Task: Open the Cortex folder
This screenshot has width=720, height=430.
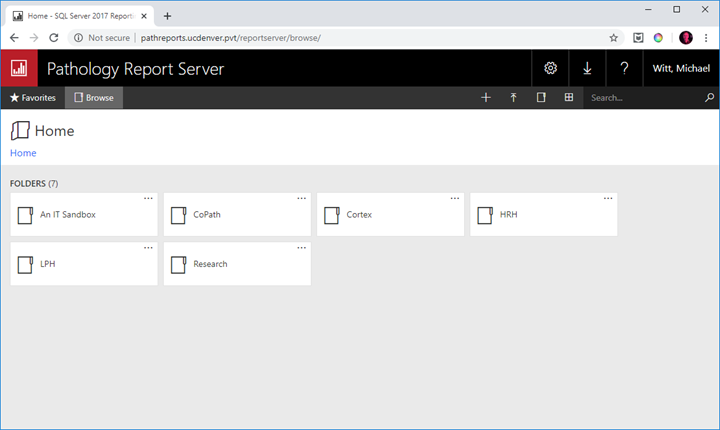Action: click(x=391, y=215)
